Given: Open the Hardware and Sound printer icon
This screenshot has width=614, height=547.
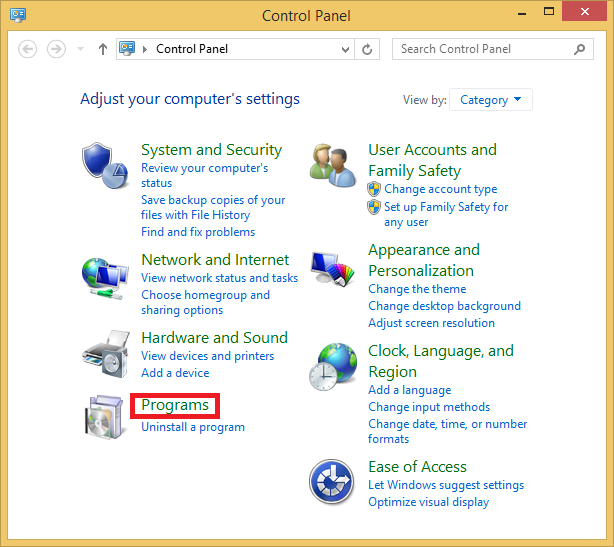Looking at the screenshot, I should [x=105, y=354].
